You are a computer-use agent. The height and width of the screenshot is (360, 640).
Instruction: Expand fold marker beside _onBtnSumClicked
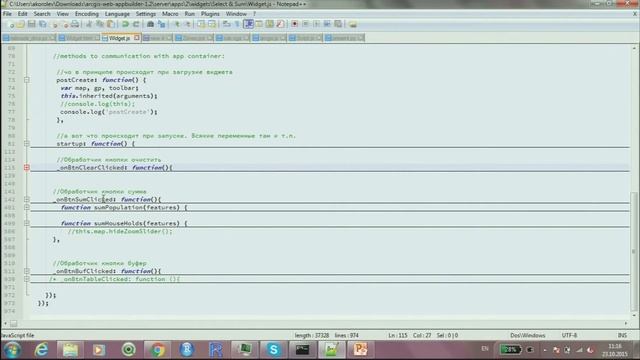point(27,200)
